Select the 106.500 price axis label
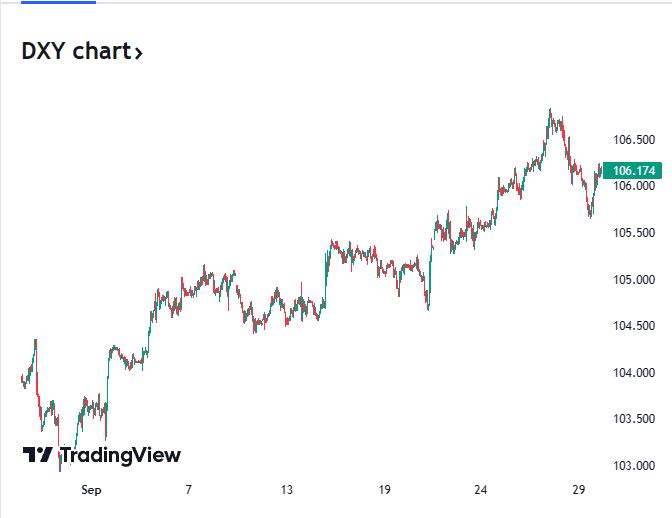 [634, 139]
